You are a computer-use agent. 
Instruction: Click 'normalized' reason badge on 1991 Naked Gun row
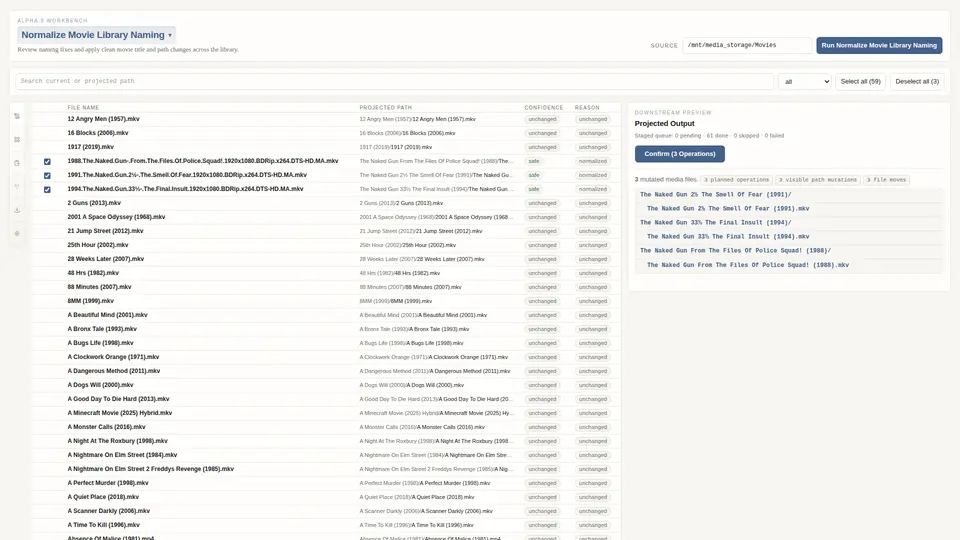593,175
